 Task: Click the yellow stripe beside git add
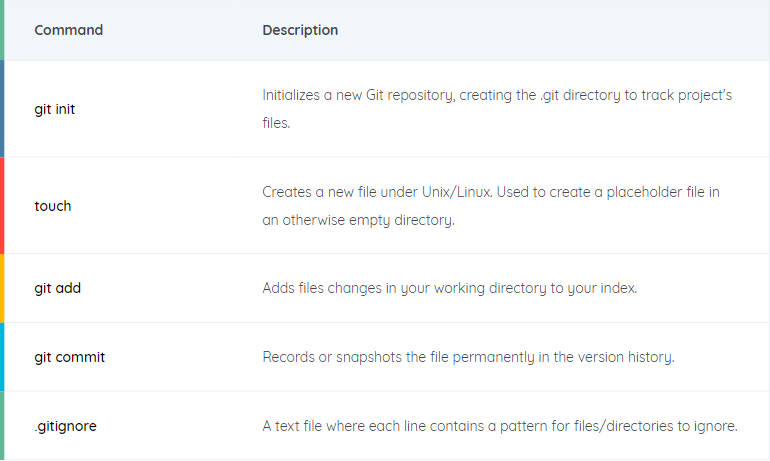coord(2,288)
